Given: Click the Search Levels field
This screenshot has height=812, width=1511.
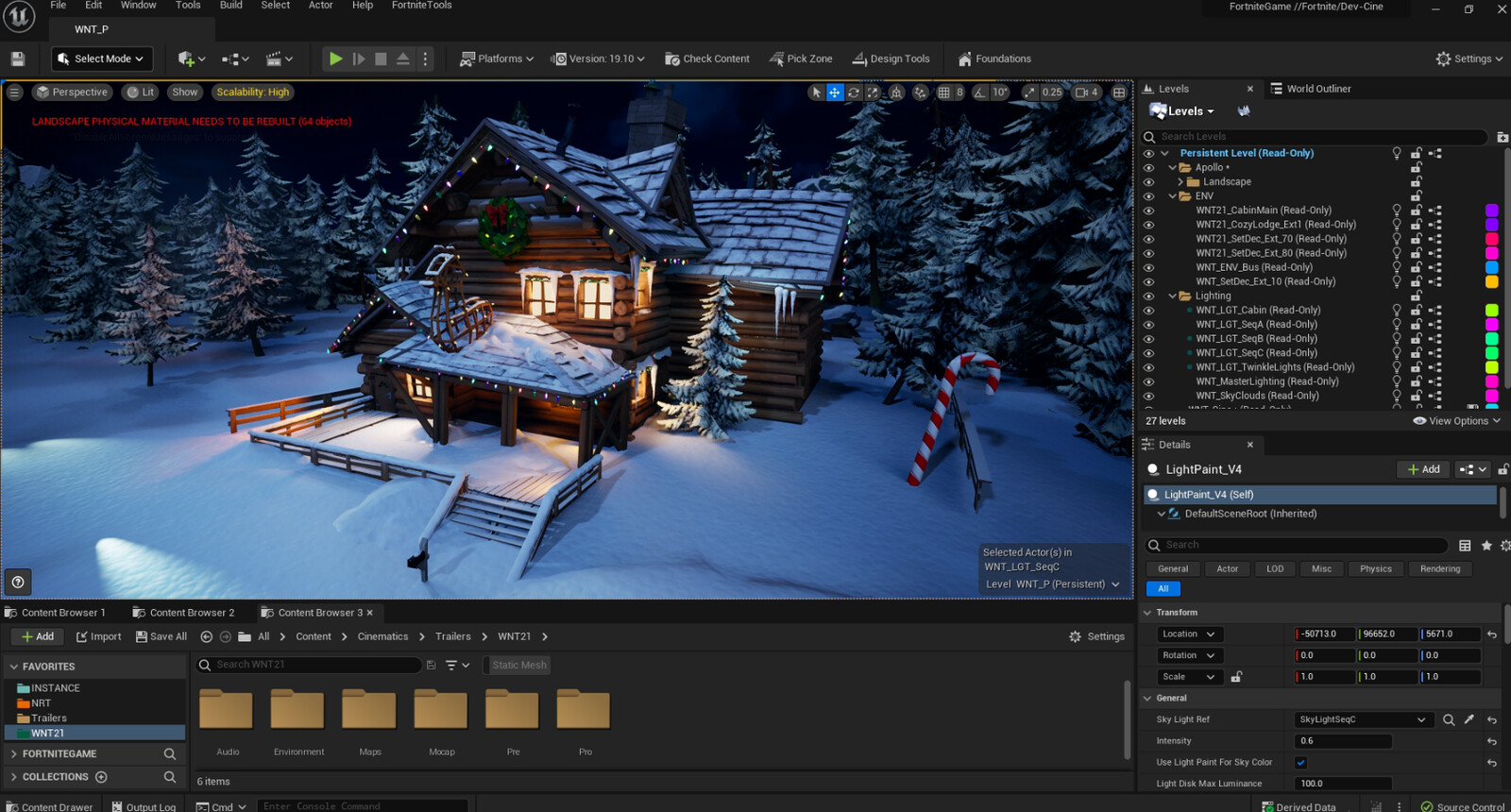Looking at the screenshot, I should pyautogui.click(x=1316, y=137).
